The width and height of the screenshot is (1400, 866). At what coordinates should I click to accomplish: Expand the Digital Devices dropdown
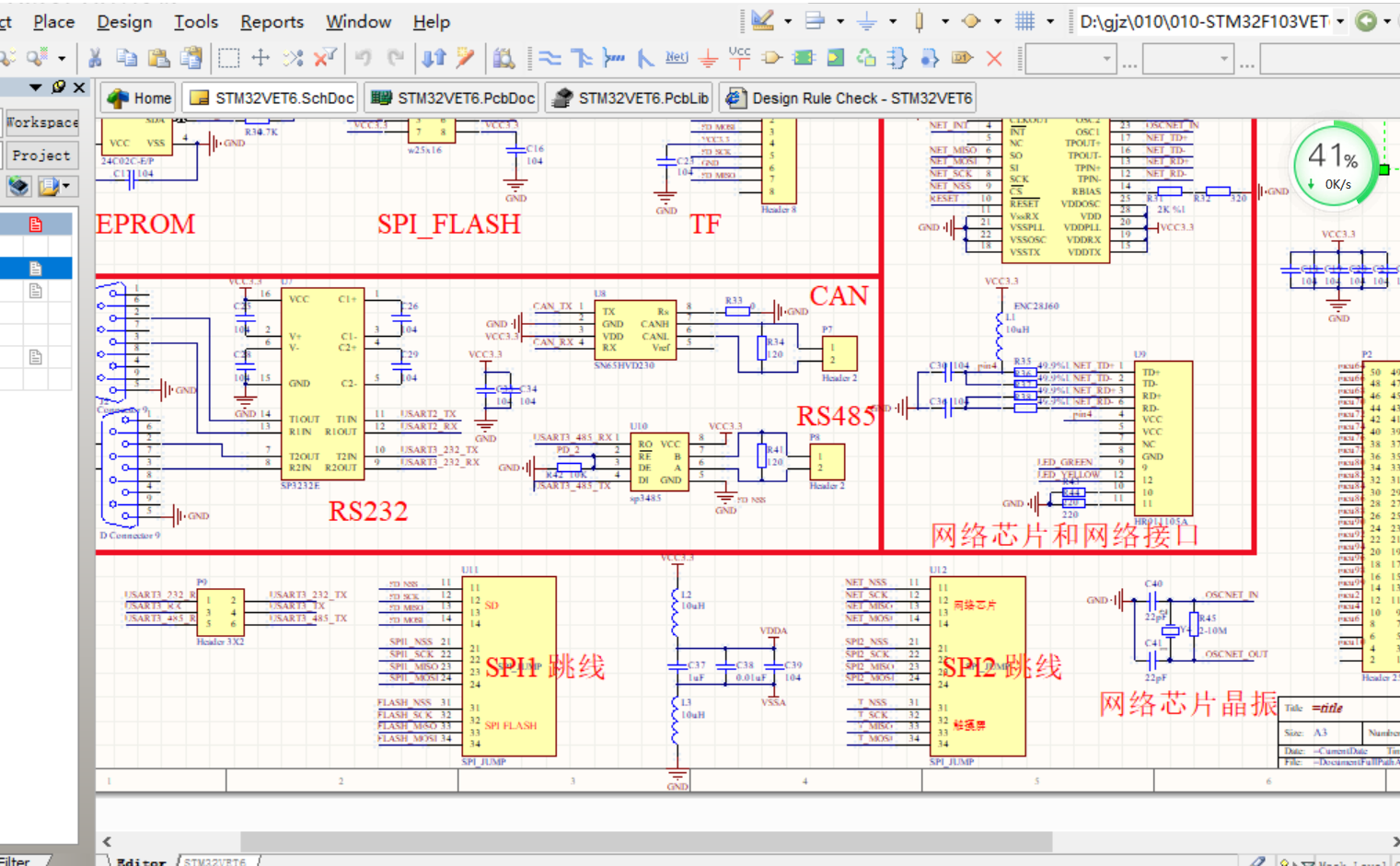pos(945,21)
